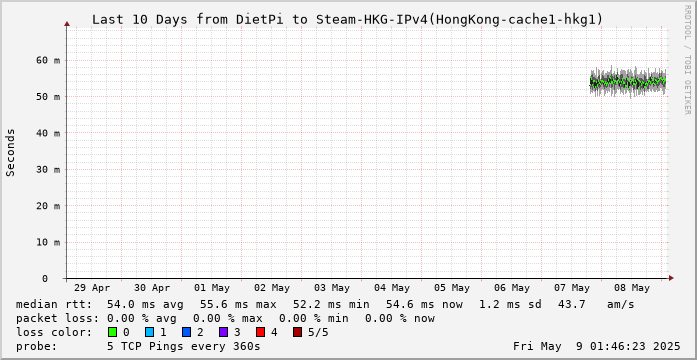Click the purple loss color 3 swatch
Viewport: 697px width, 360px height.
click(224, 332)
